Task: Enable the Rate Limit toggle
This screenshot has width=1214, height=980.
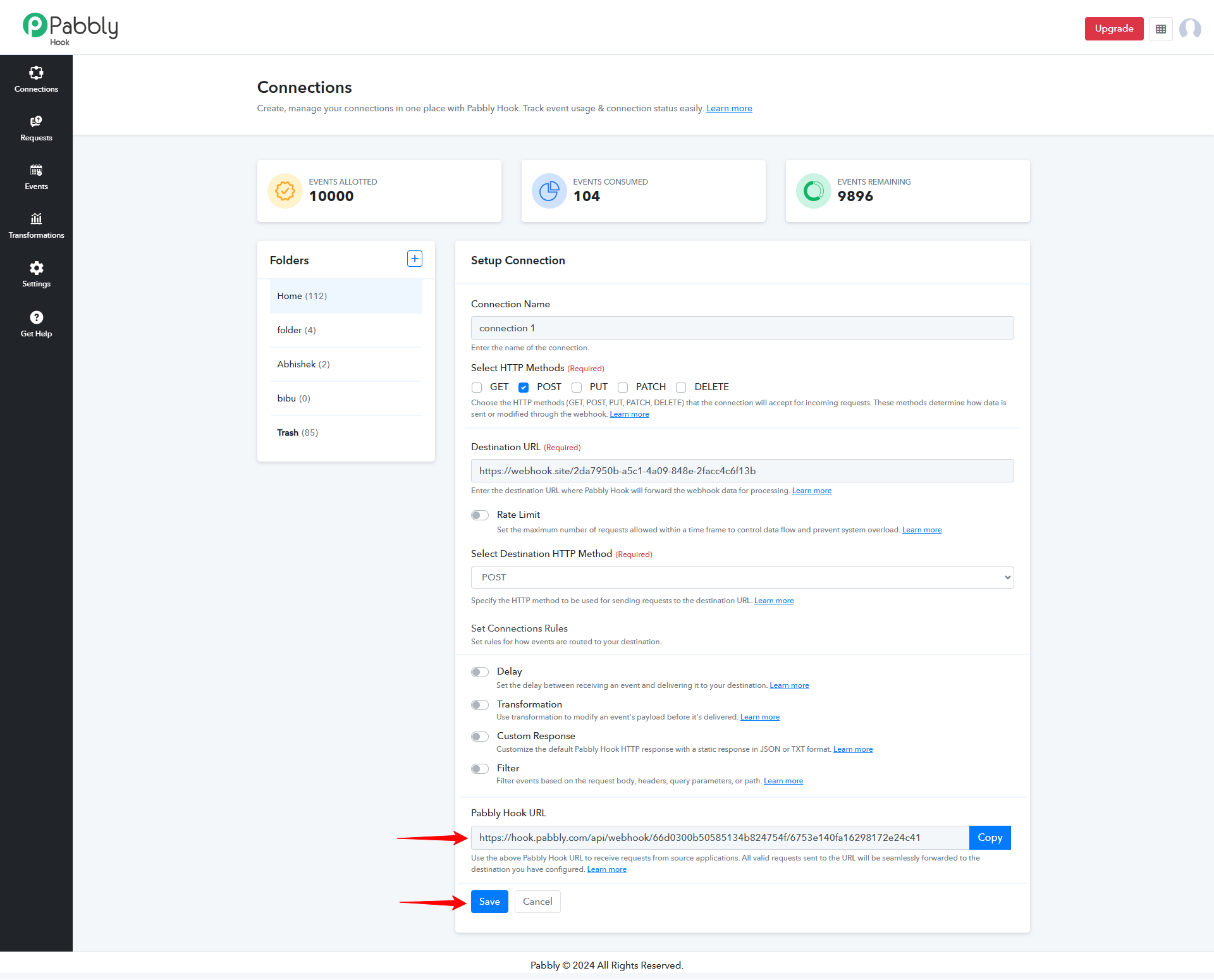Action: tap(480, 515)
